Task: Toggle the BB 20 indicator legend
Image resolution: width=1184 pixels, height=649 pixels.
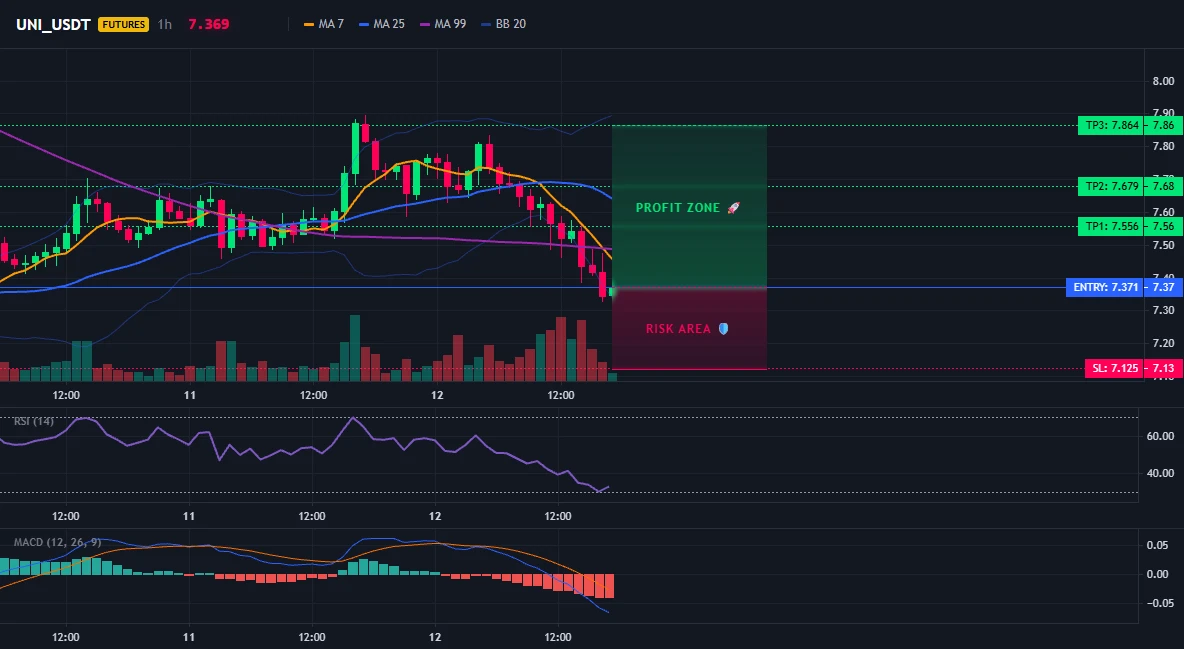Action: coord(504,24)
